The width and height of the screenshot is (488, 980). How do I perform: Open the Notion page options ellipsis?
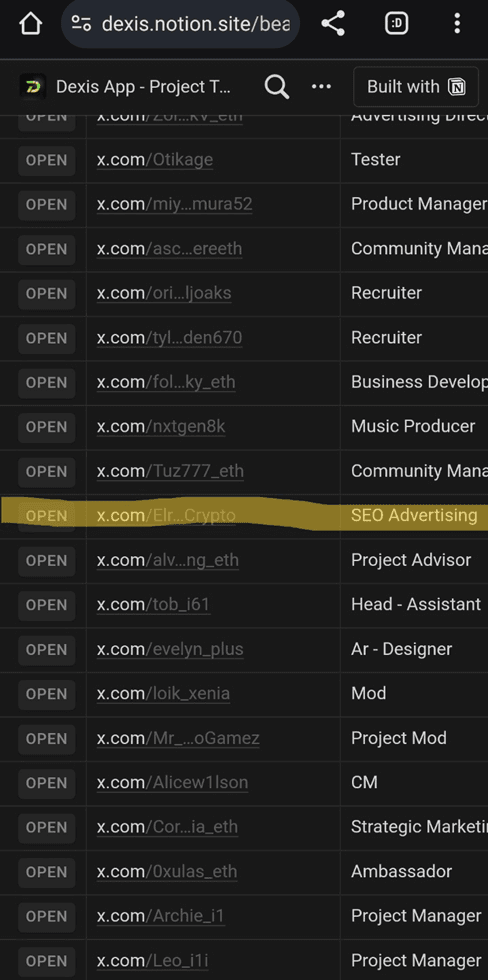321,86
